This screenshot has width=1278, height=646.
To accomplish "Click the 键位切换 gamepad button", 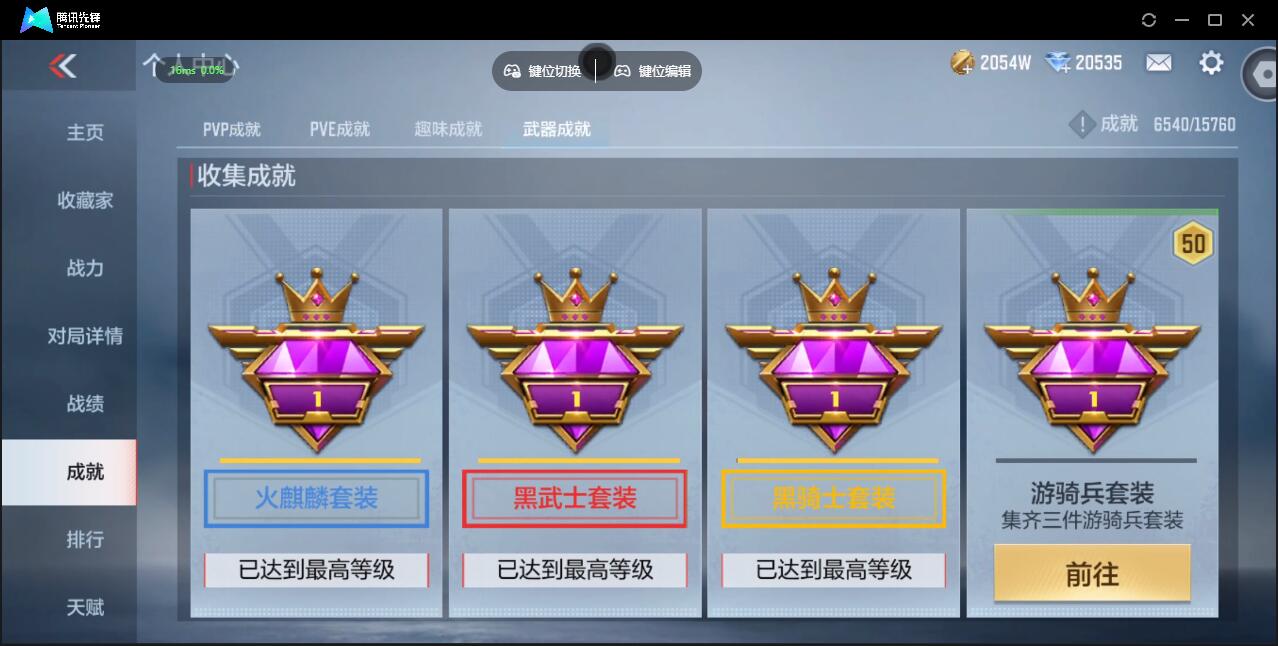I will coord(543,71).
